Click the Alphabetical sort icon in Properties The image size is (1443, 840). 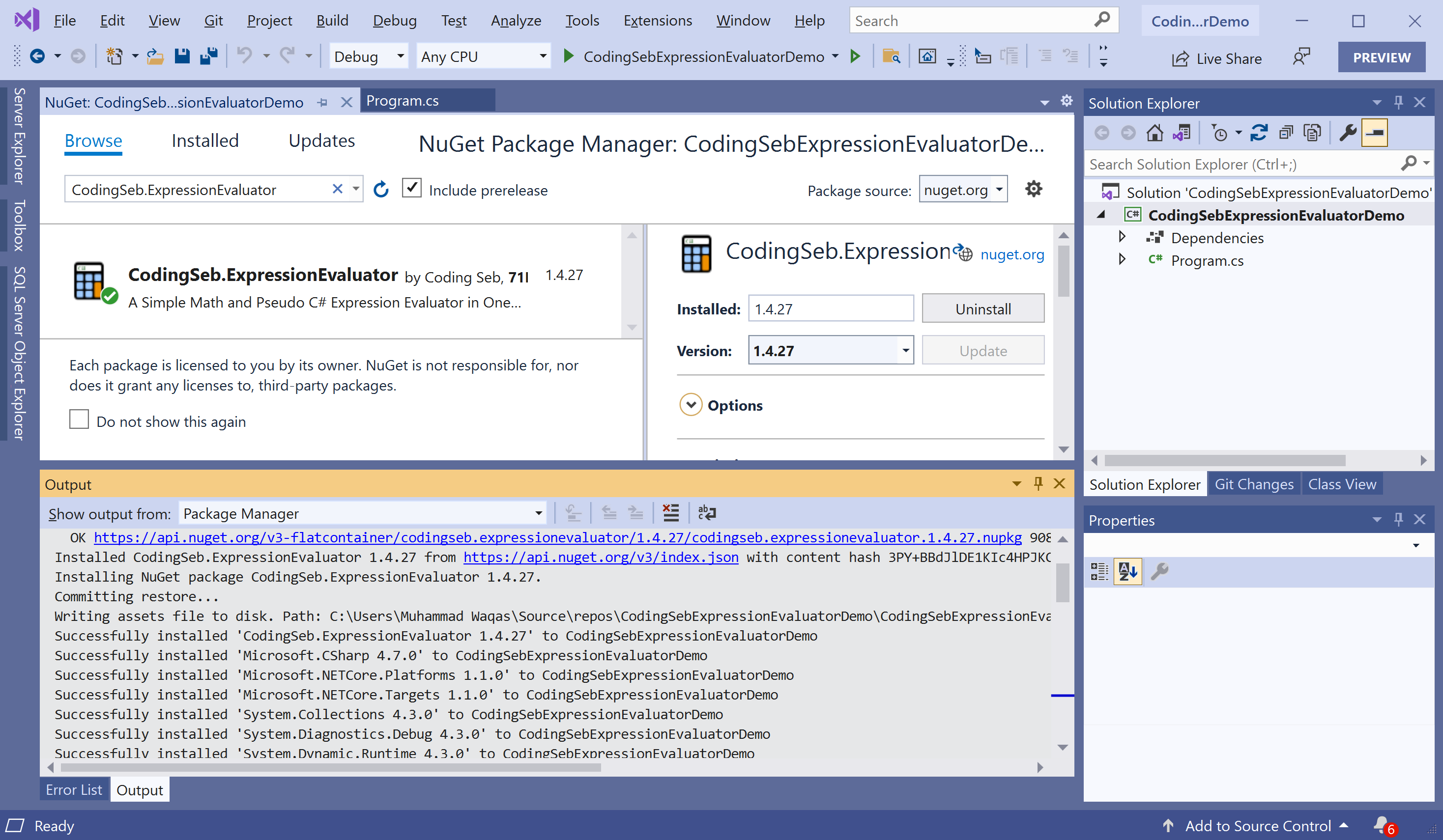(1127, 571)
